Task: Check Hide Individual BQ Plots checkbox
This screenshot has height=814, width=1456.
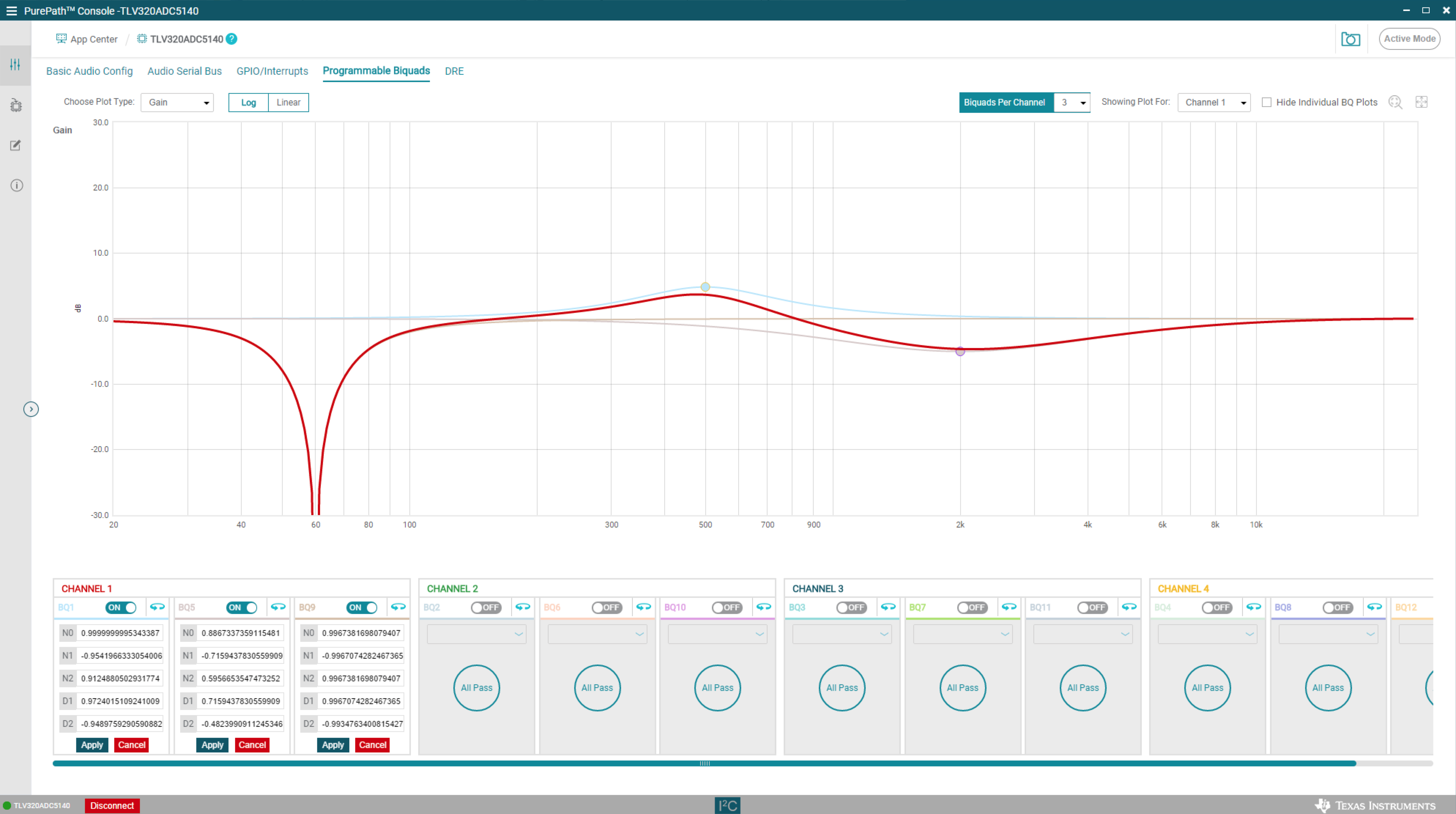Action: pyautogui.click(x=1267, y=102)
